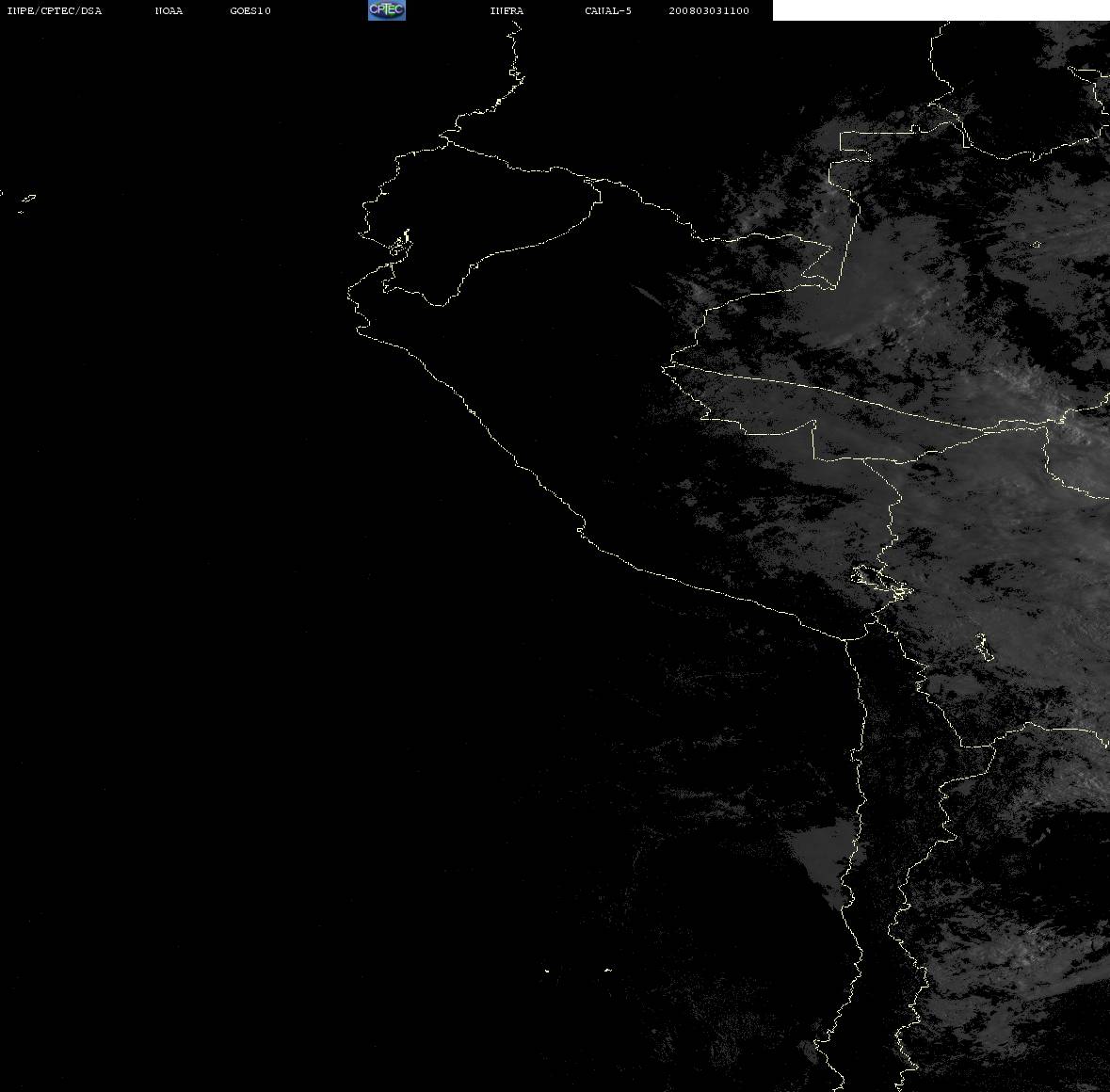Click the INFRA header text
Screen dimensions: 1110x1092
(507, 10)
